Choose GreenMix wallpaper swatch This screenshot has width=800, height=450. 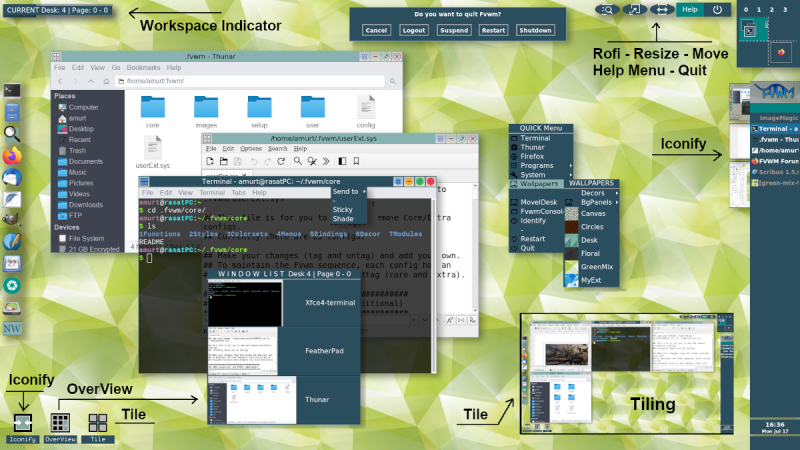point(571,267)
